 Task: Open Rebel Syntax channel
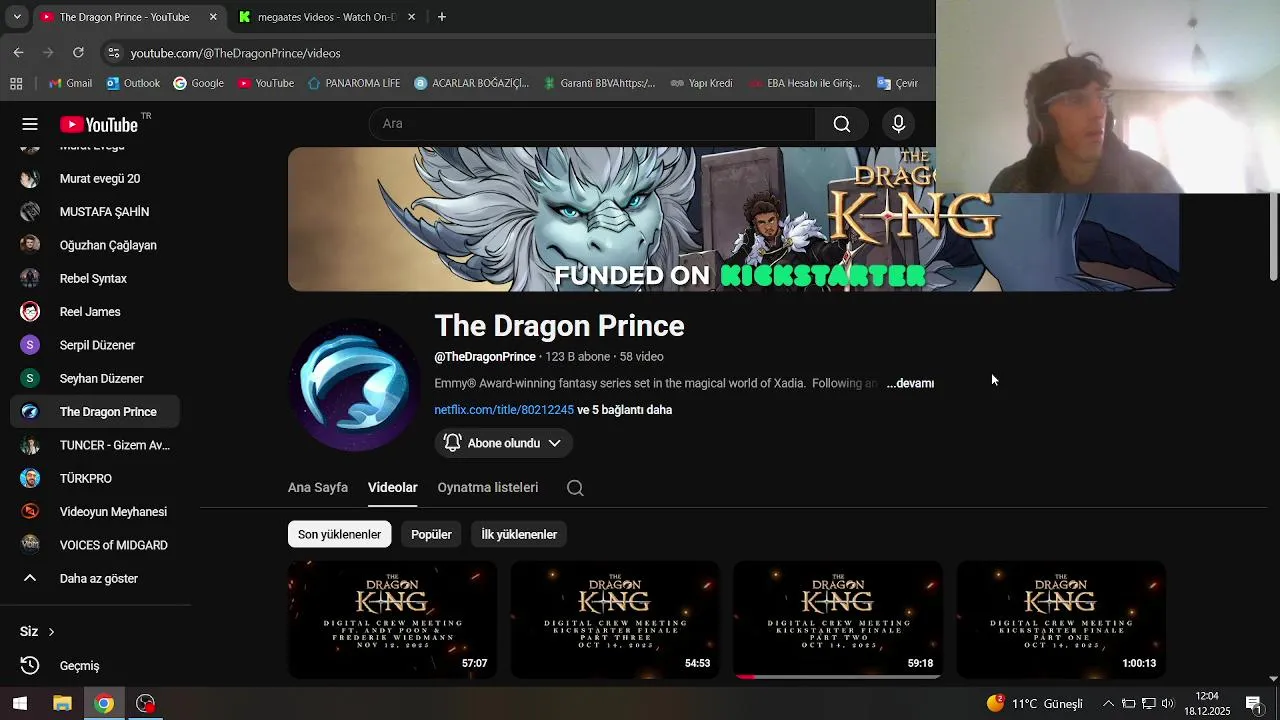tap(95, 279)
